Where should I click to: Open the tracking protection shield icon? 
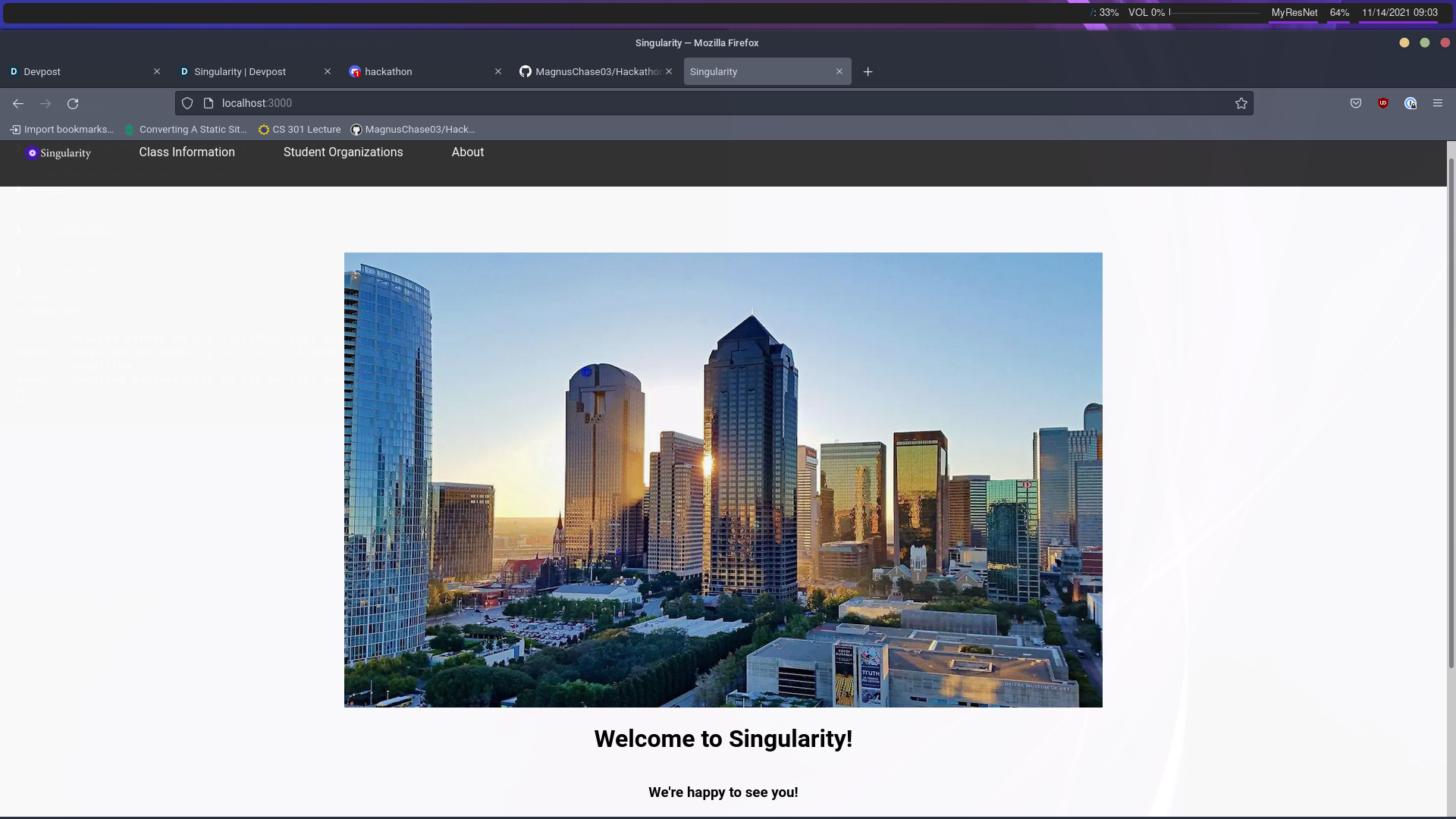[x=187, y=104]
